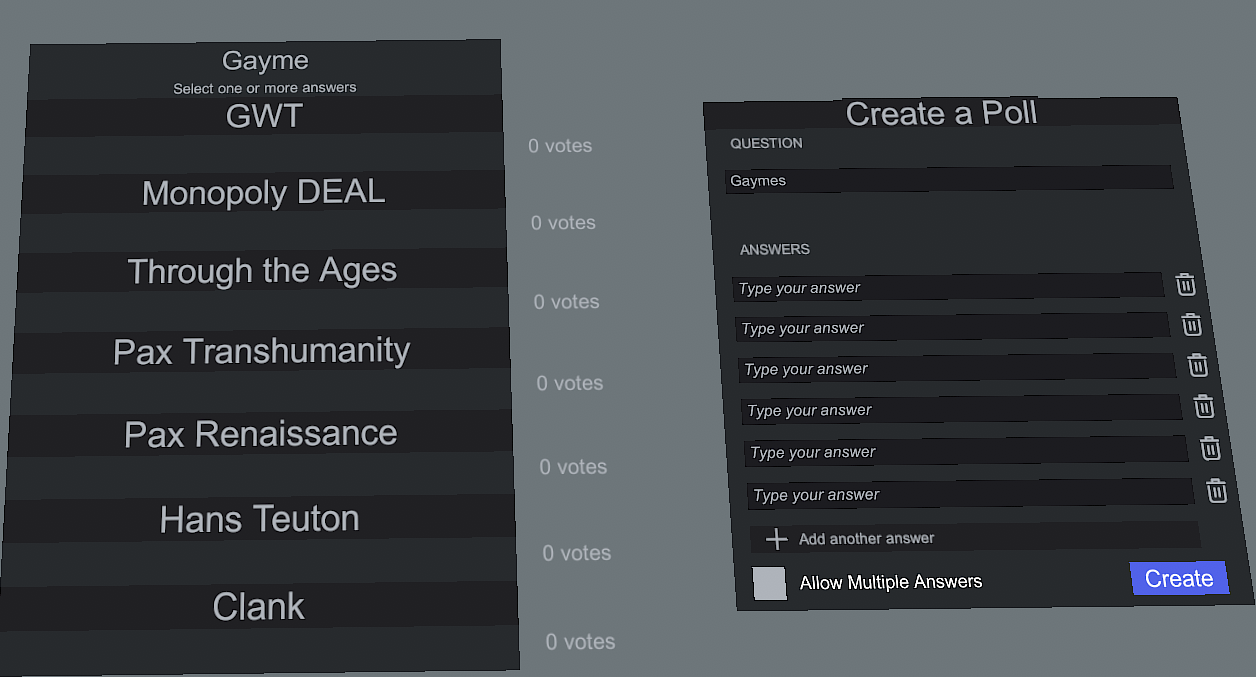The height and width of the screenshot is (677, 1256).
Task: Delete the first answer row with trash icon
Action: [1185, 285]
